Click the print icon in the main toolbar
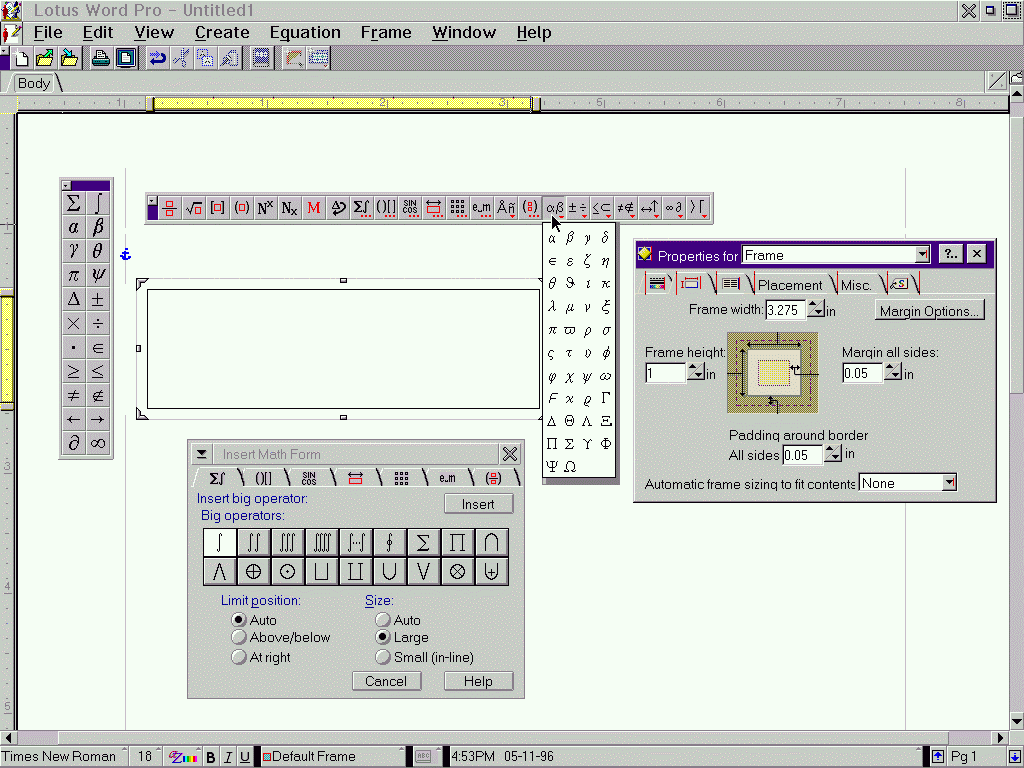The image size is (1024, 768). click(101, 59)
